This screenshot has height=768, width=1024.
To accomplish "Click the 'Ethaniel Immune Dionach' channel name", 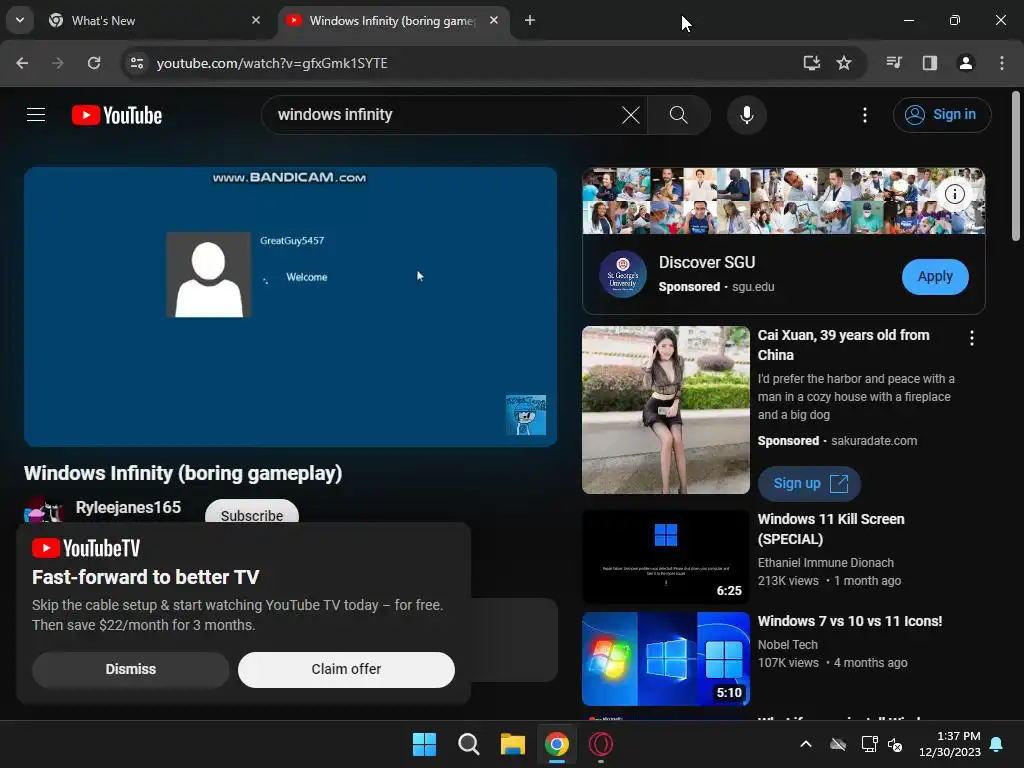I will [x=825, y=563].
